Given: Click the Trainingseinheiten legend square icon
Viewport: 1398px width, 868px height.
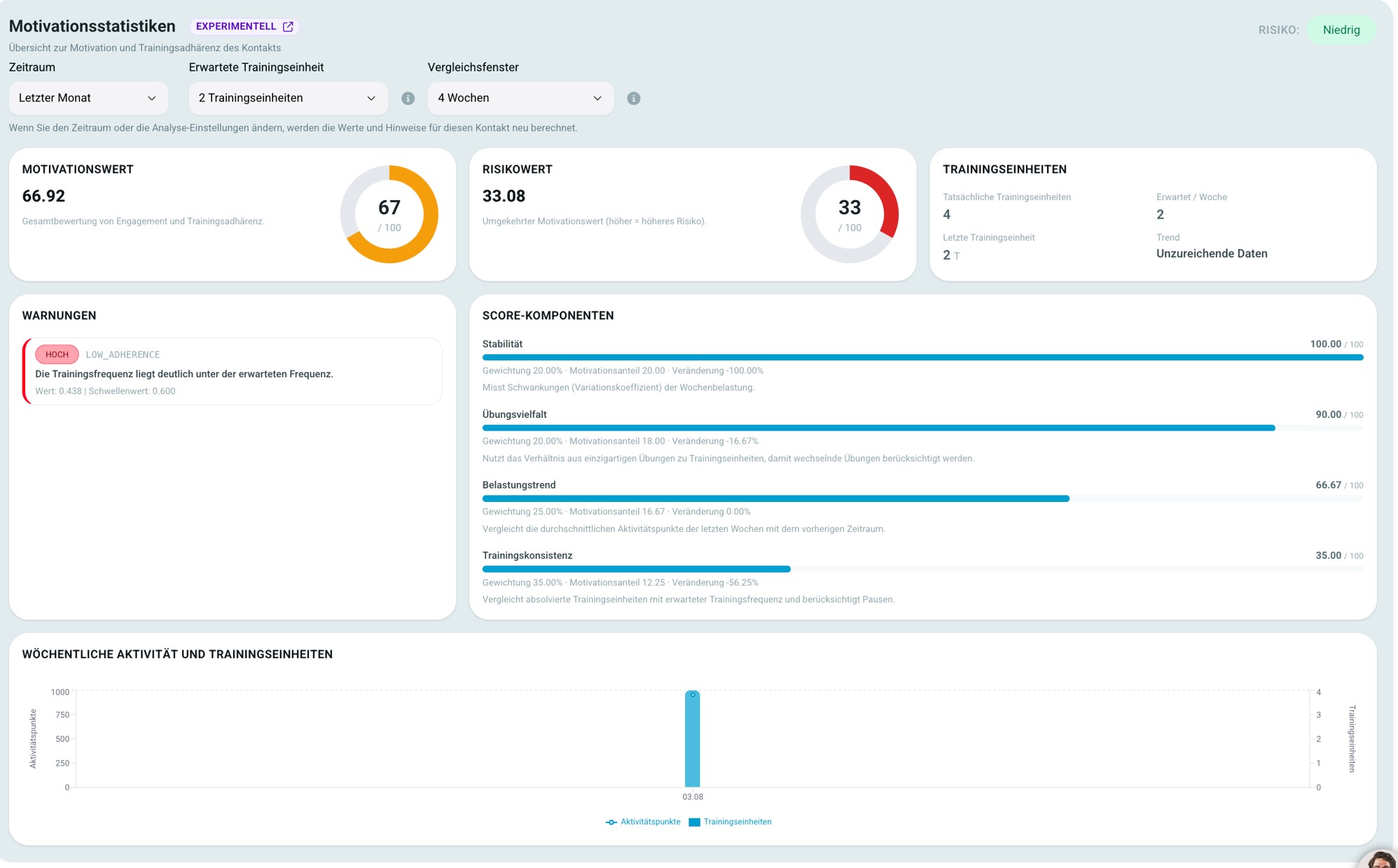Looking at the screenshot, I should [694, 822].
